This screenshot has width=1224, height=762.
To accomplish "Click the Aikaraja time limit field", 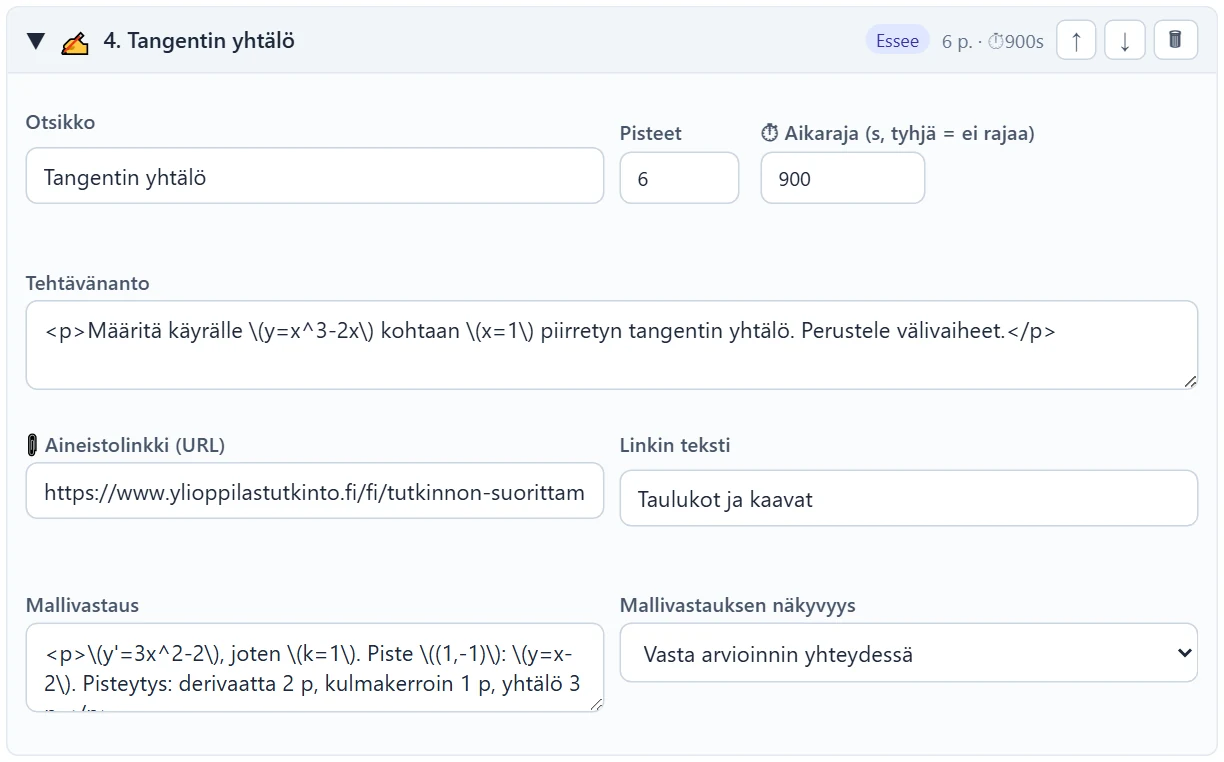I will [842, 178].
